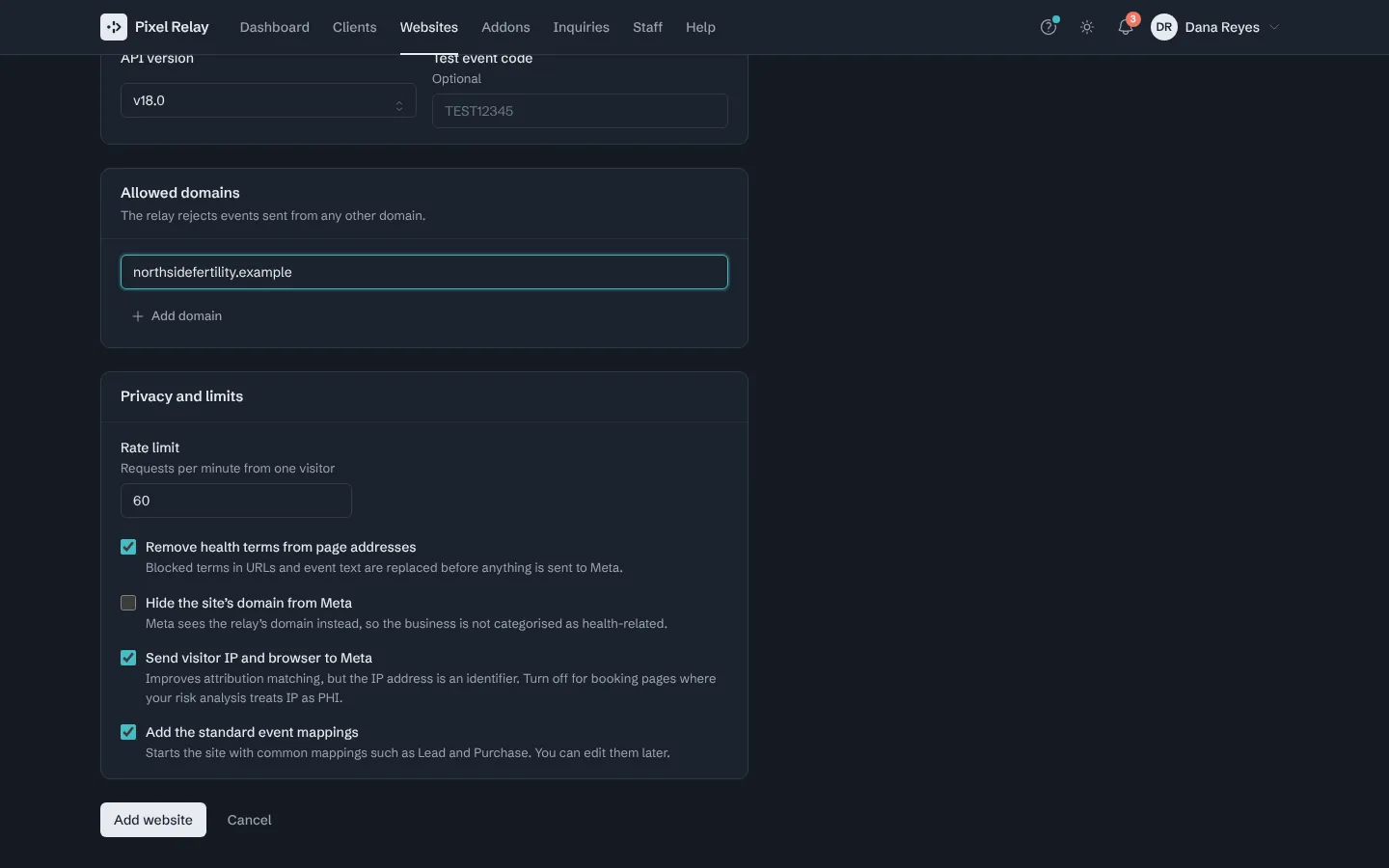Expand the Dana Reyes account menu chevron
1389x868 pixels.
coord(1274,27)
